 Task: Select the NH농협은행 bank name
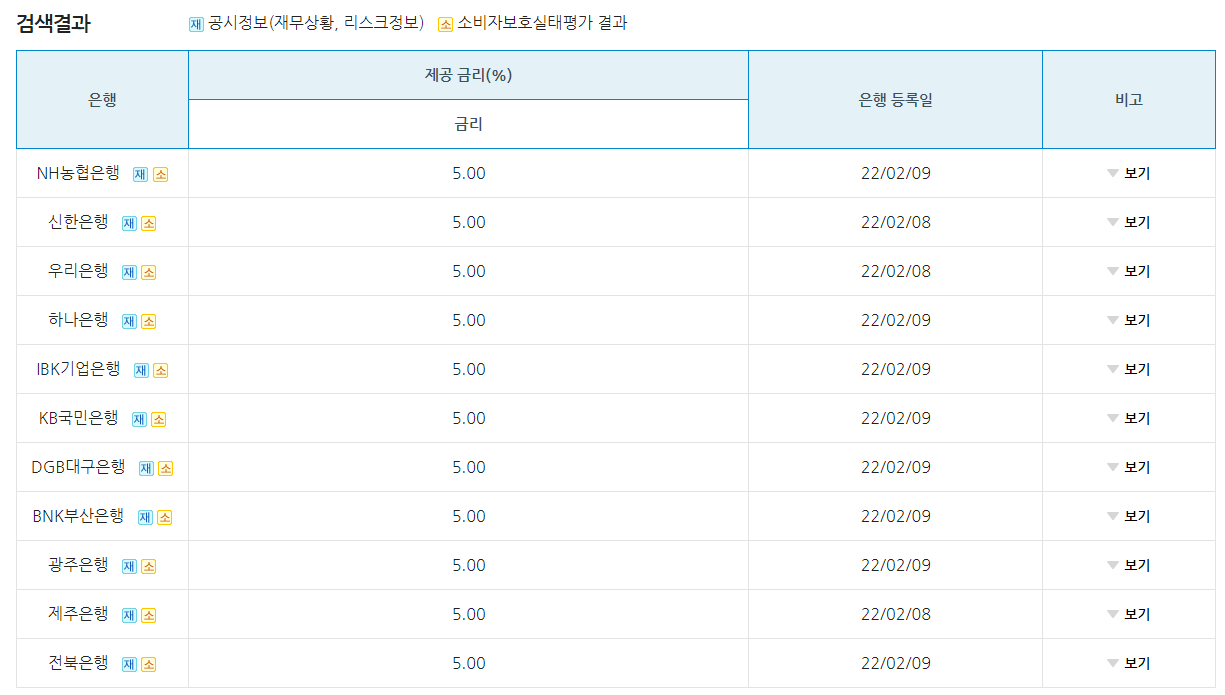pyautogui.click(x=78, y=173)
